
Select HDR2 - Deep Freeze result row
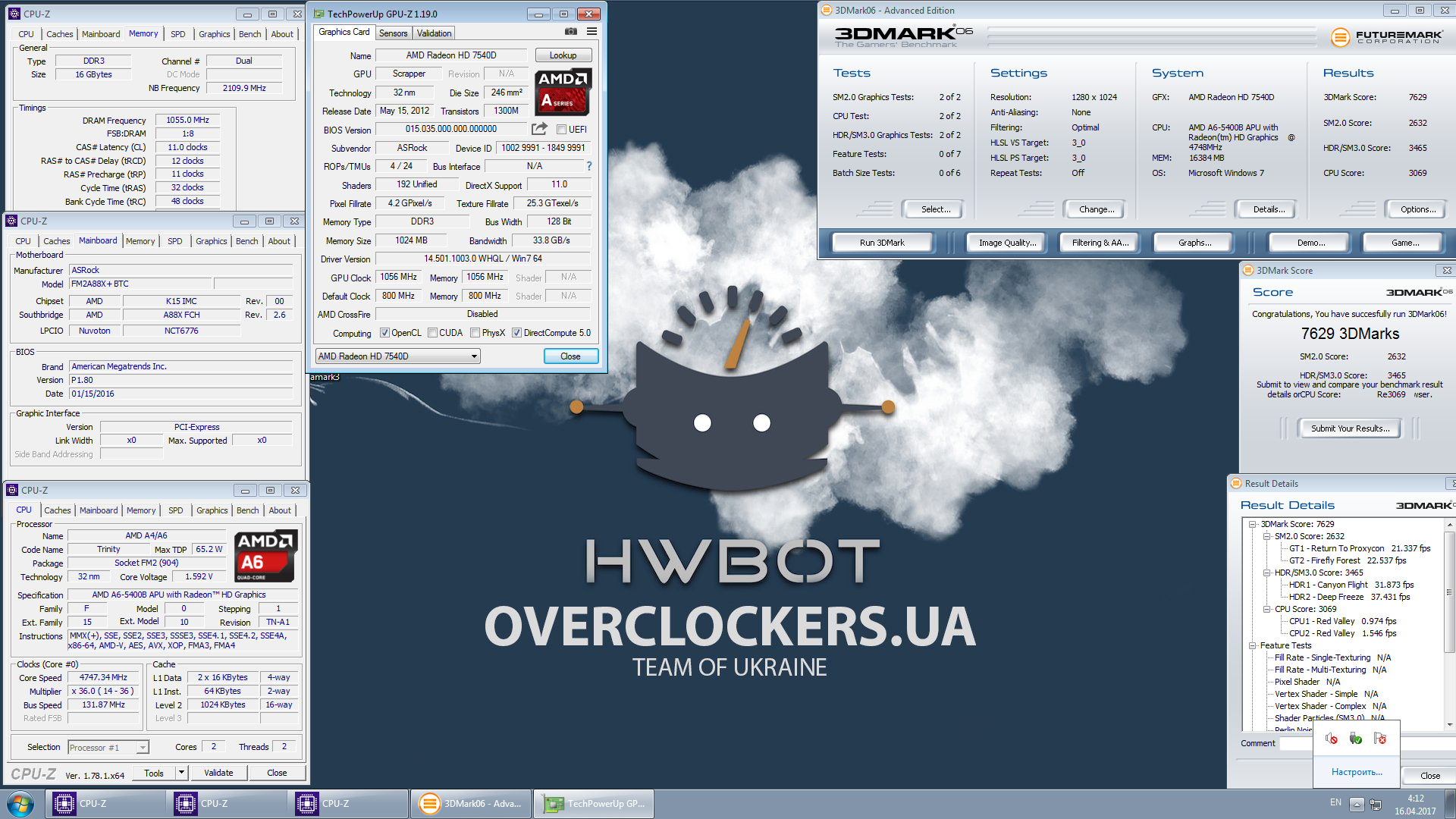click(x=1349, y=597)
